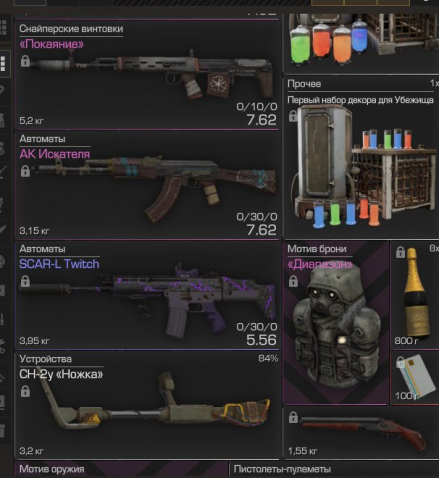
Task: Click the lock icon on the champagne bottle
Action: [400, 252]
